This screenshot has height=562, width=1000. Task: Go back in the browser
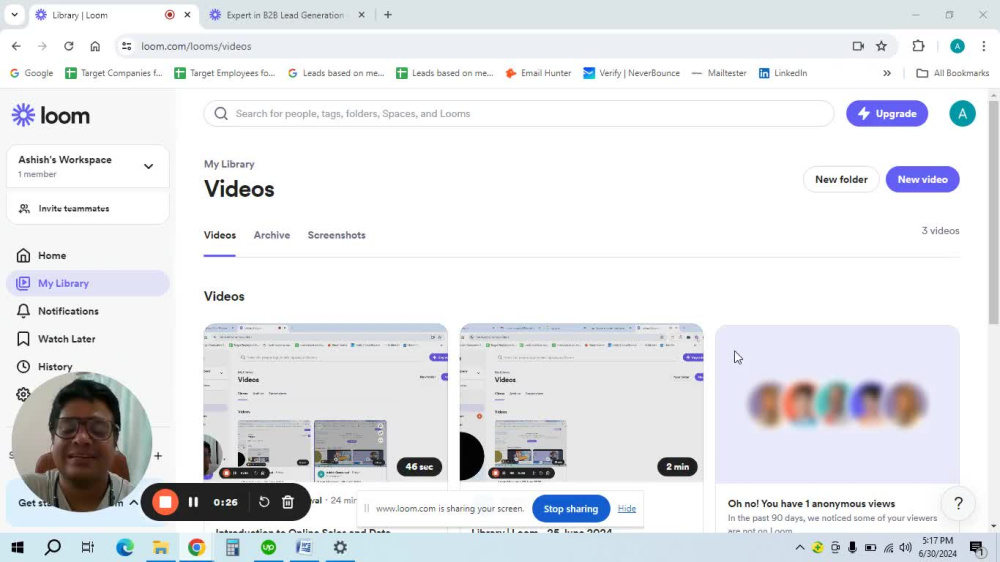tap(16, 46)
